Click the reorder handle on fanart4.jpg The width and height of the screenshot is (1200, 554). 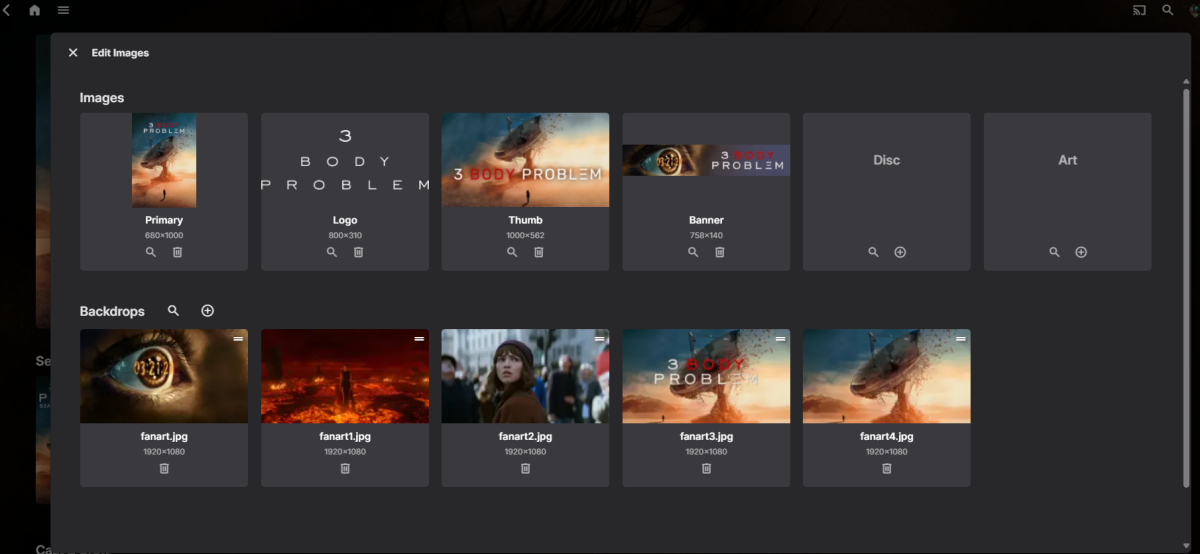[x=960, y=339]
